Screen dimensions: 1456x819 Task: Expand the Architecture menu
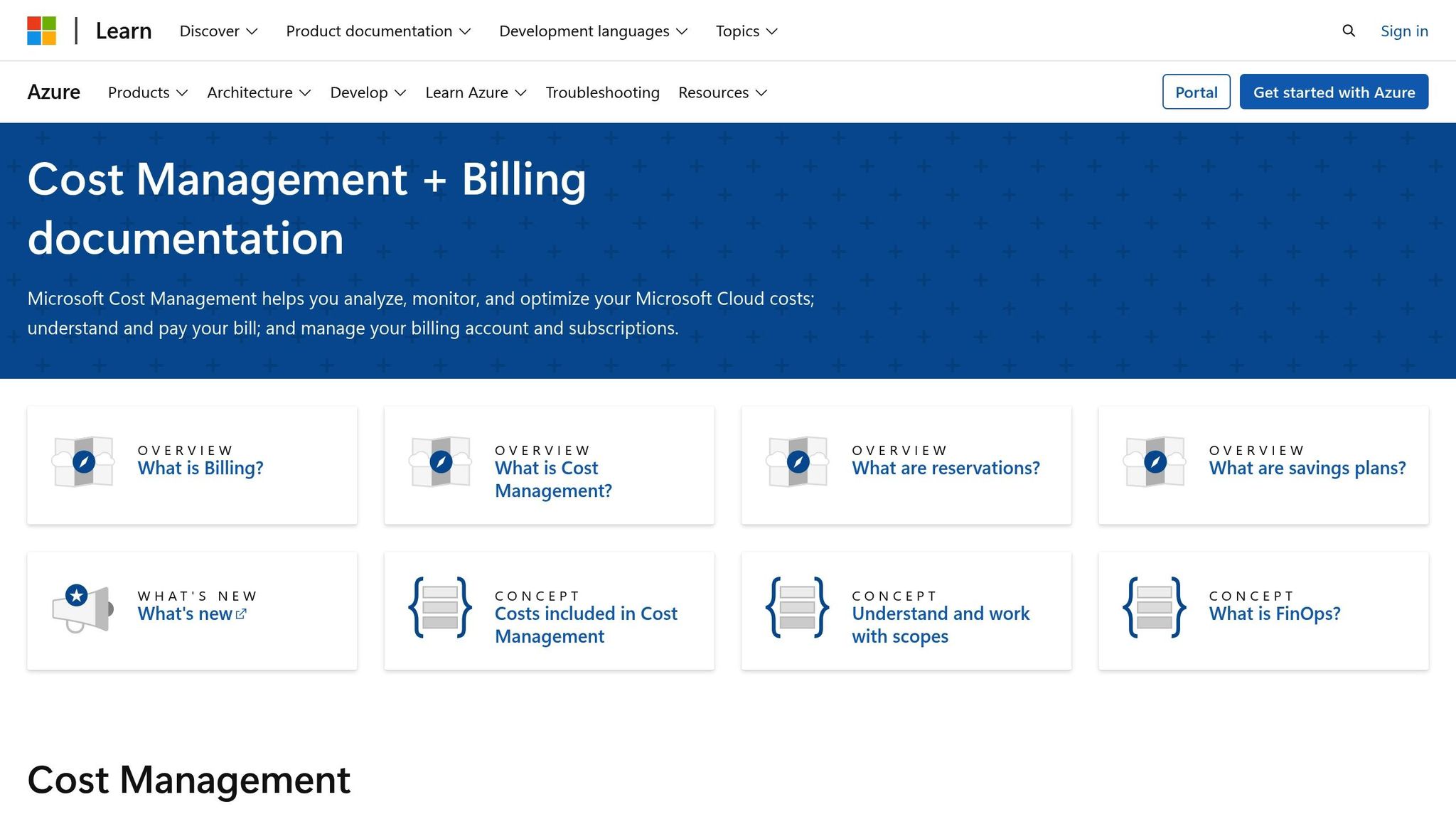pyautogui.click(x=259, y=92)
